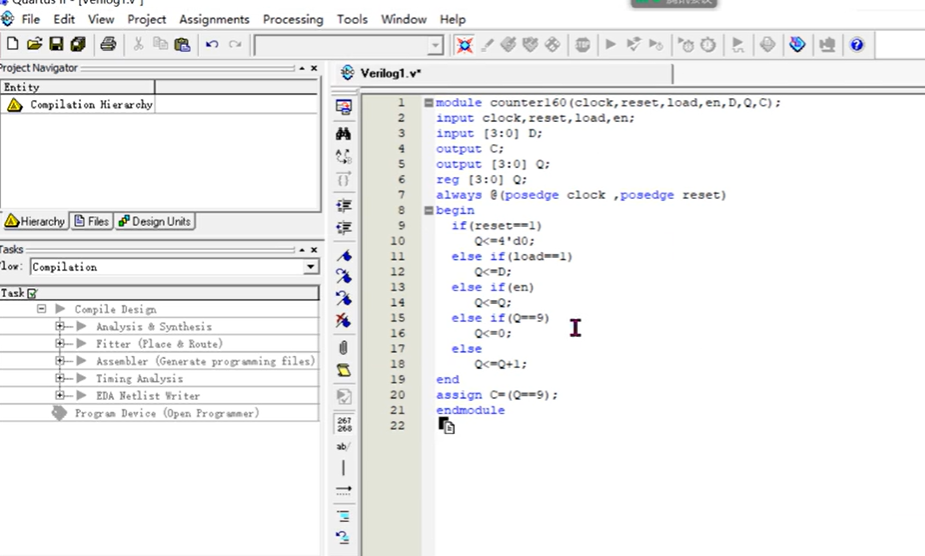The height and width of the screenshot is (556, 925).
Task: Click the Stop Processing icon
Action: click(x=582, y=45)
